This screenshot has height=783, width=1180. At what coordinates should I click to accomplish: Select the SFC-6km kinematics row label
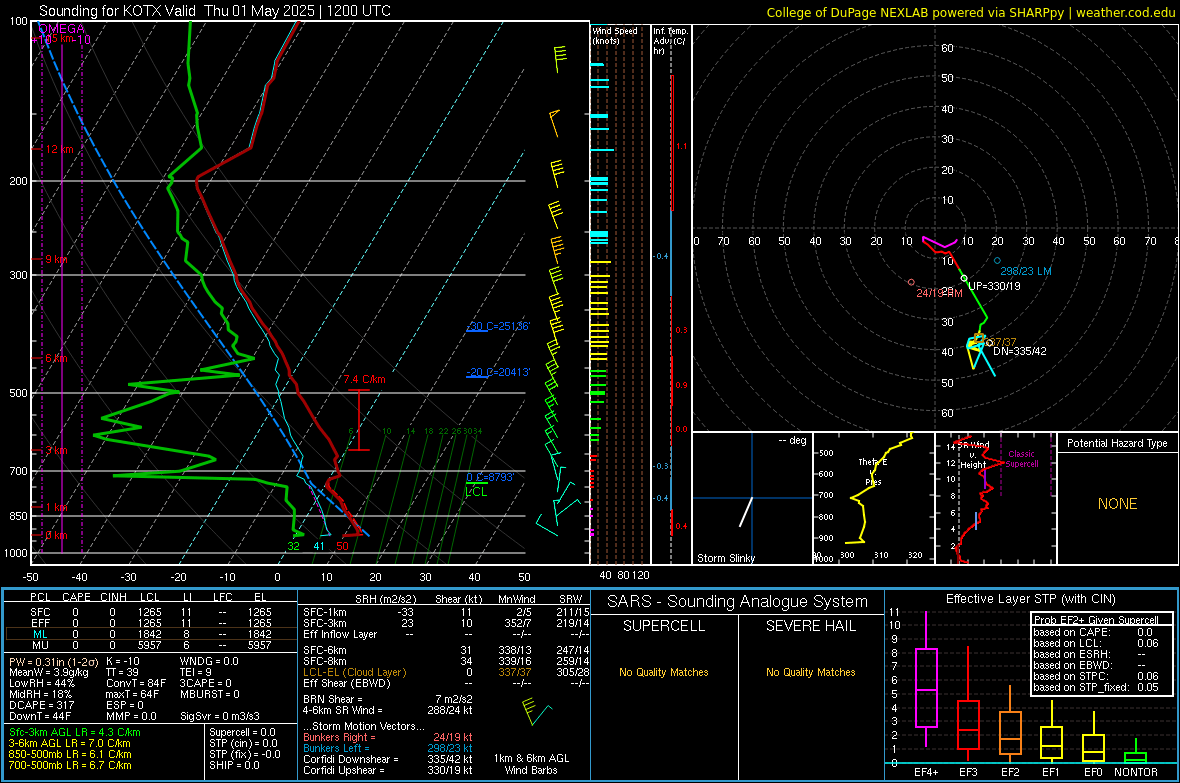coord(325,650)
